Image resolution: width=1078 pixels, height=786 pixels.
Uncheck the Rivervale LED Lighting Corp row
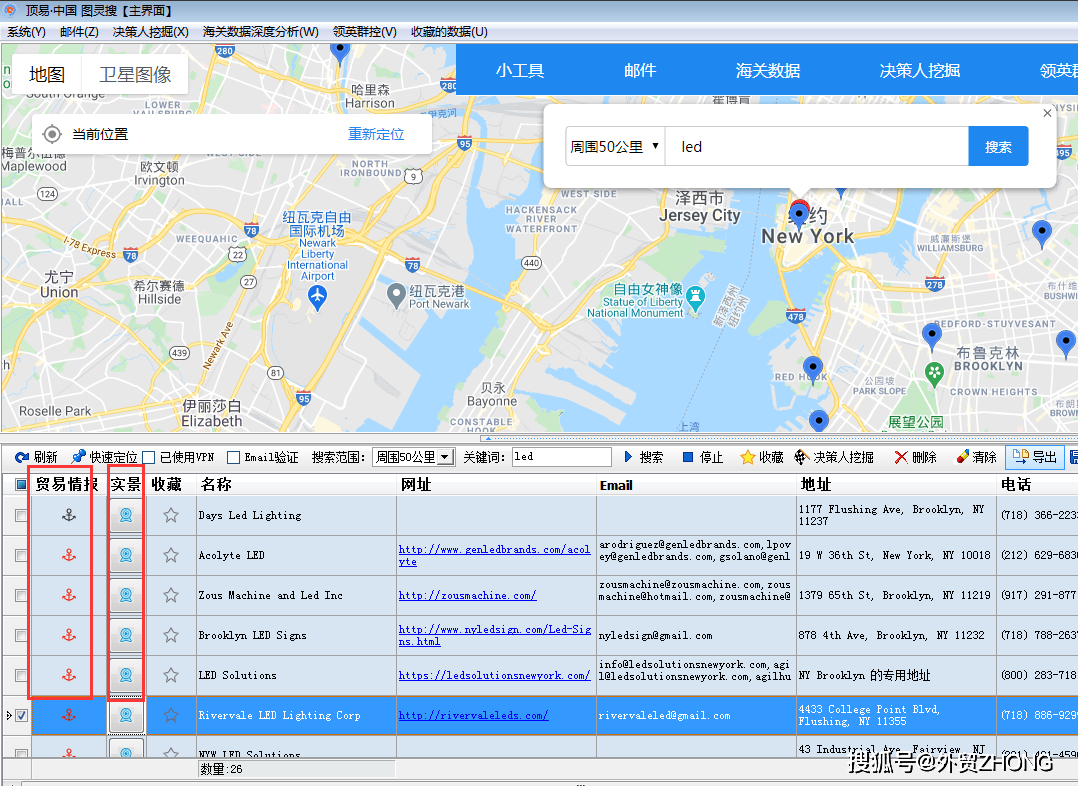(21, 714)
